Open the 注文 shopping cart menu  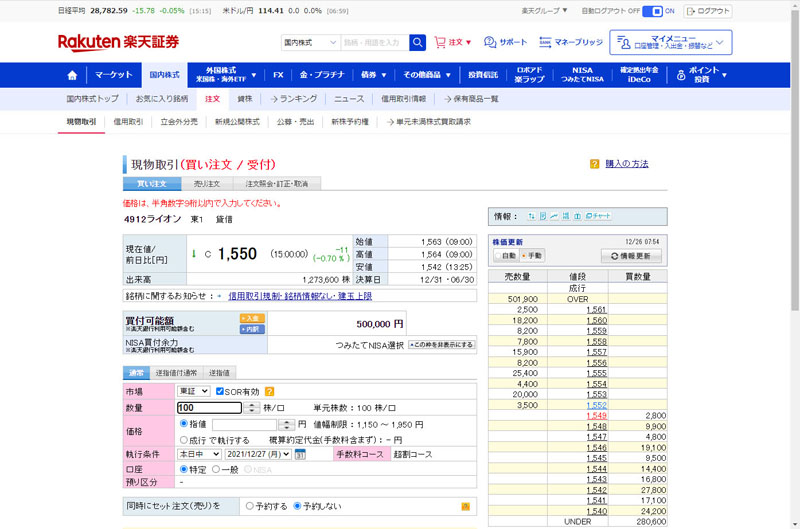click(x=454, y=43)
